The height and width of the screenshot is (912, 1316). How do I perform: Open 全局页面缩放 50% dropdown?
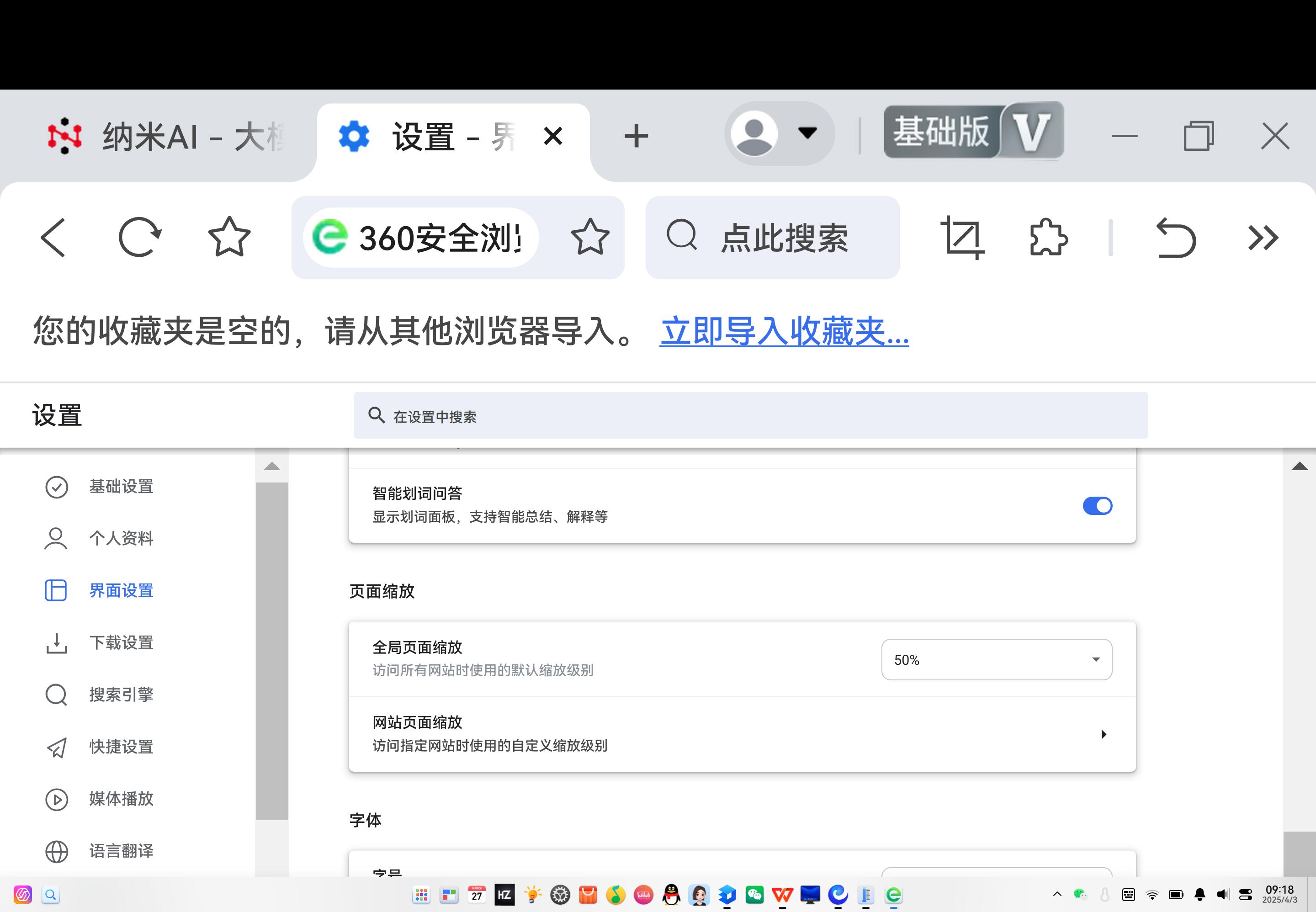pos(997,659)
